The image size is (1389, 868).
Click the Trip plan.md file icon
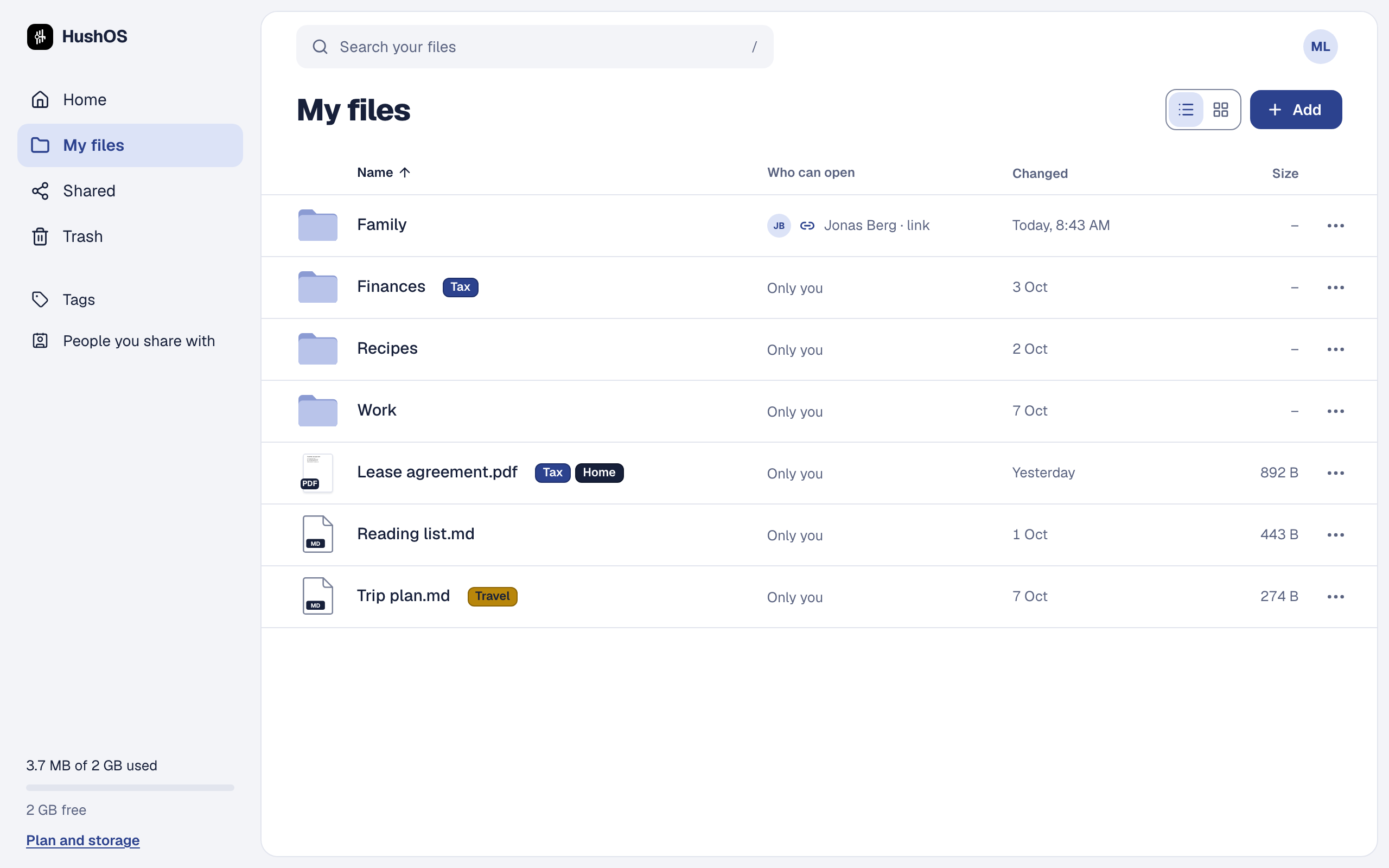pyautogui.click(x=317, y=596)
